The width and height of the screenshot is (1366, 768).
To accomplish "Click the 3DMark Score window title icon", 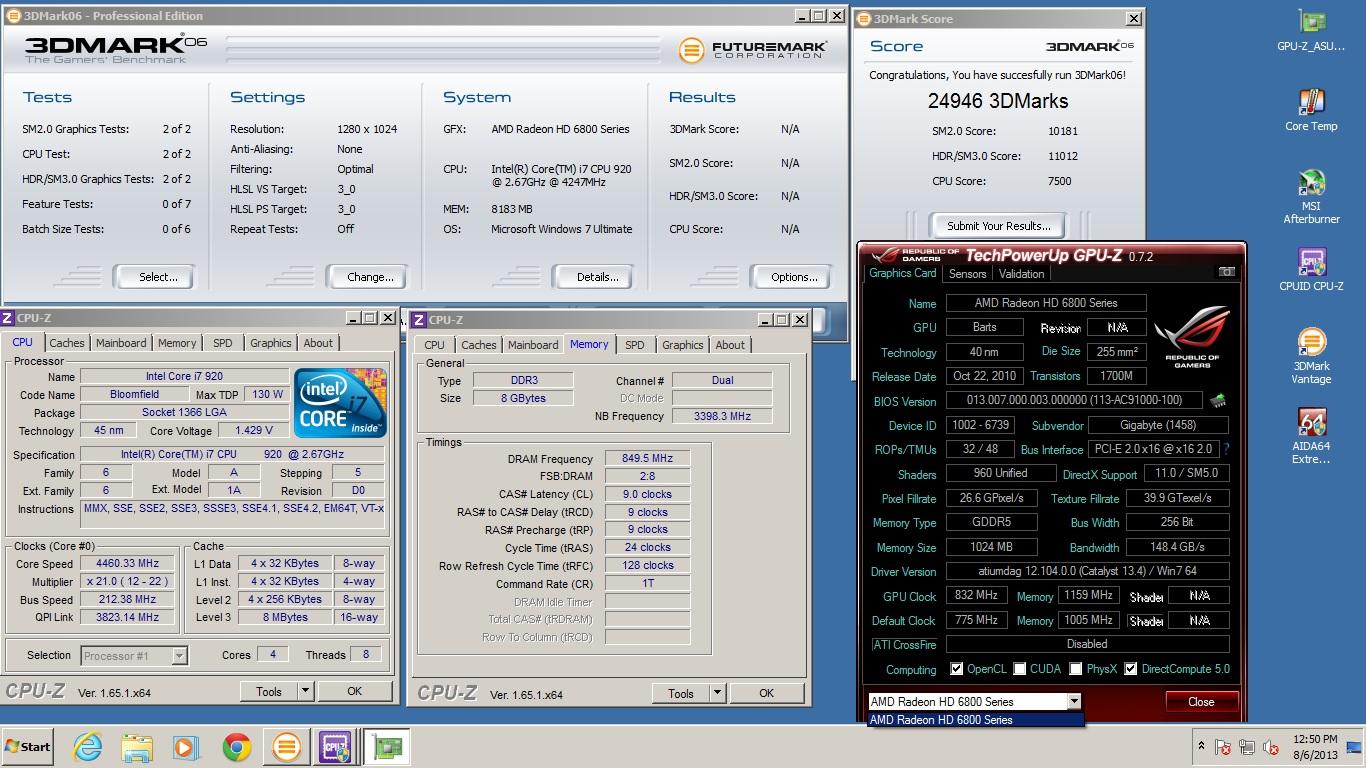I will point(863,18).
